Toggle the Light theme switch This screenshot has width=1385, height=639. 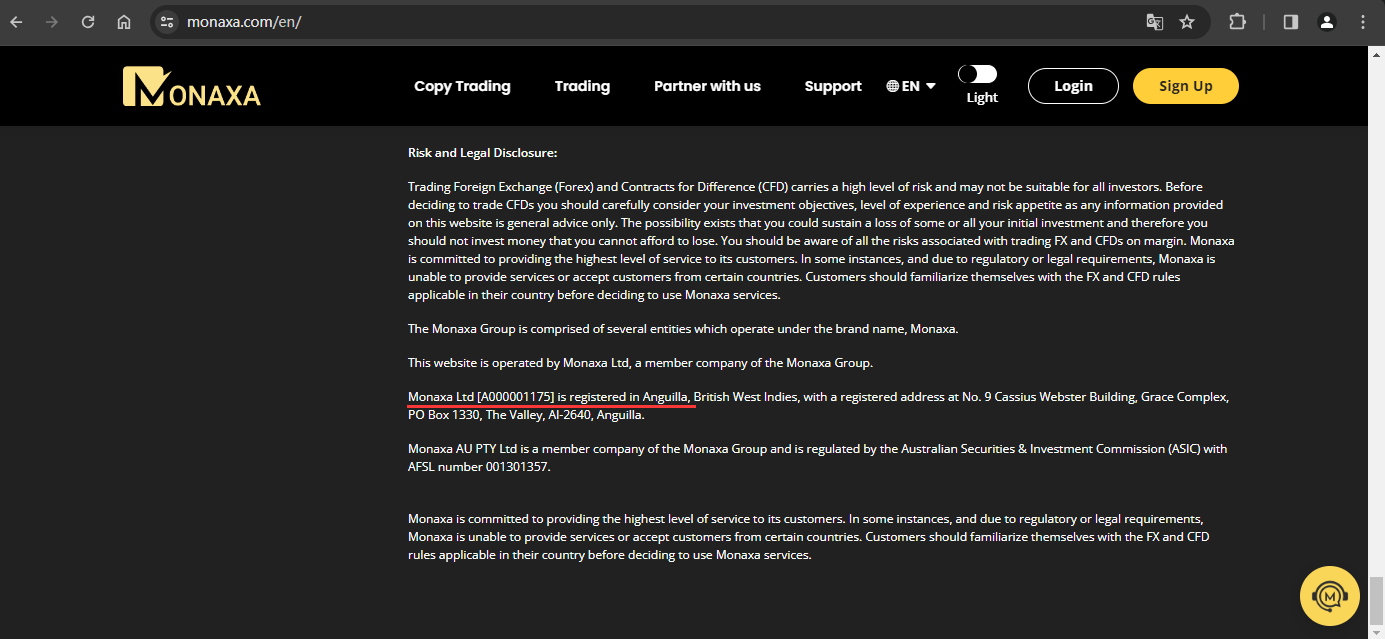[977, 74]
